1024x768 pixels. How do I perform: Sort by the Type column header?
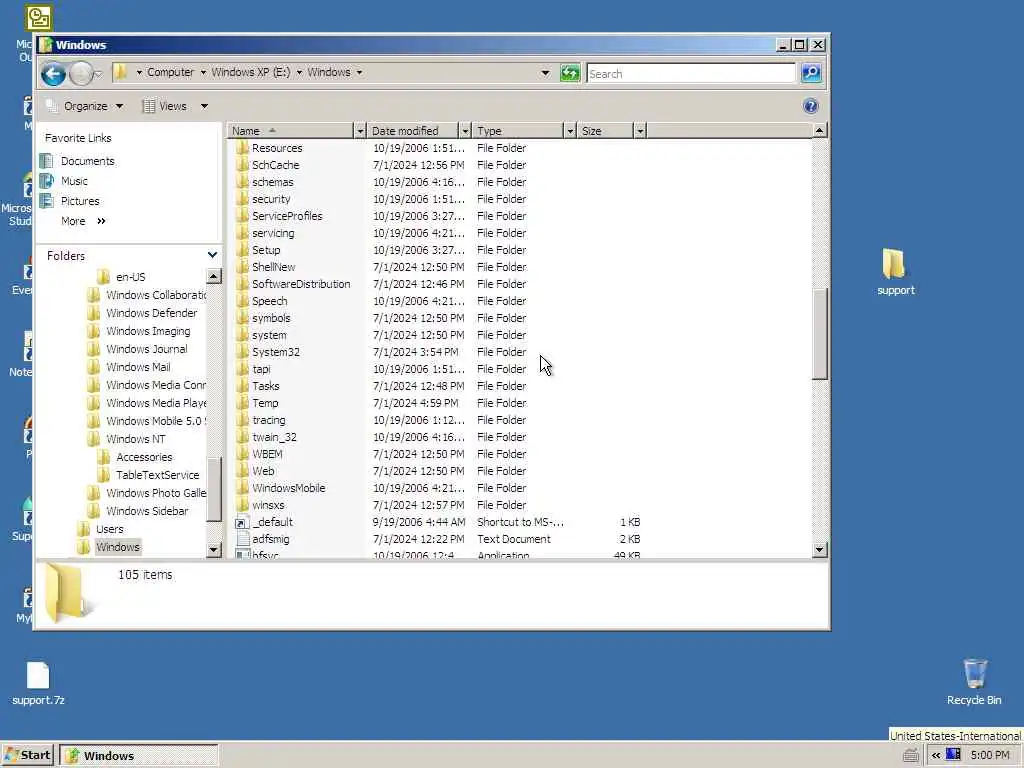point(518,131)
